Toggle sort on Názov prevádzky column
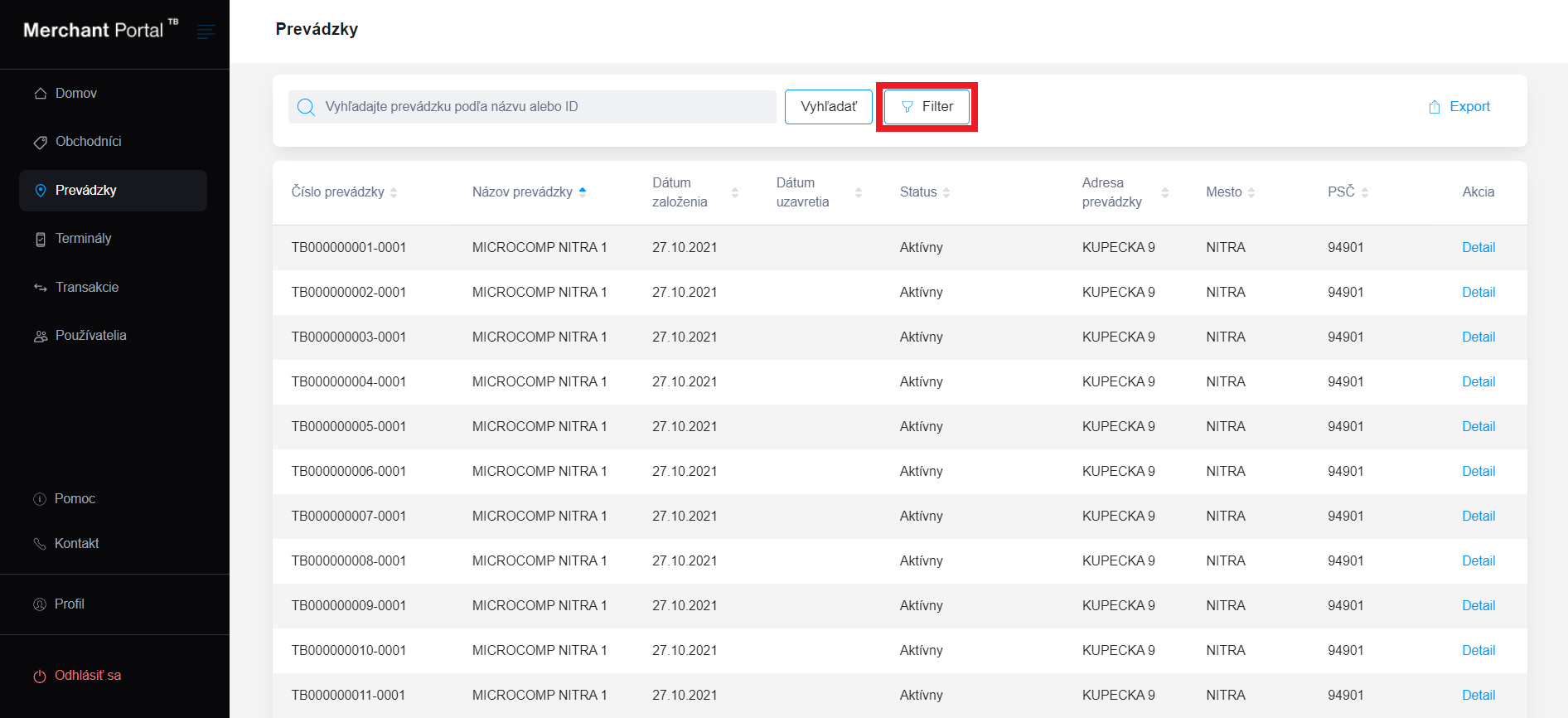The image size is (1568, 718). coord(583,192)
